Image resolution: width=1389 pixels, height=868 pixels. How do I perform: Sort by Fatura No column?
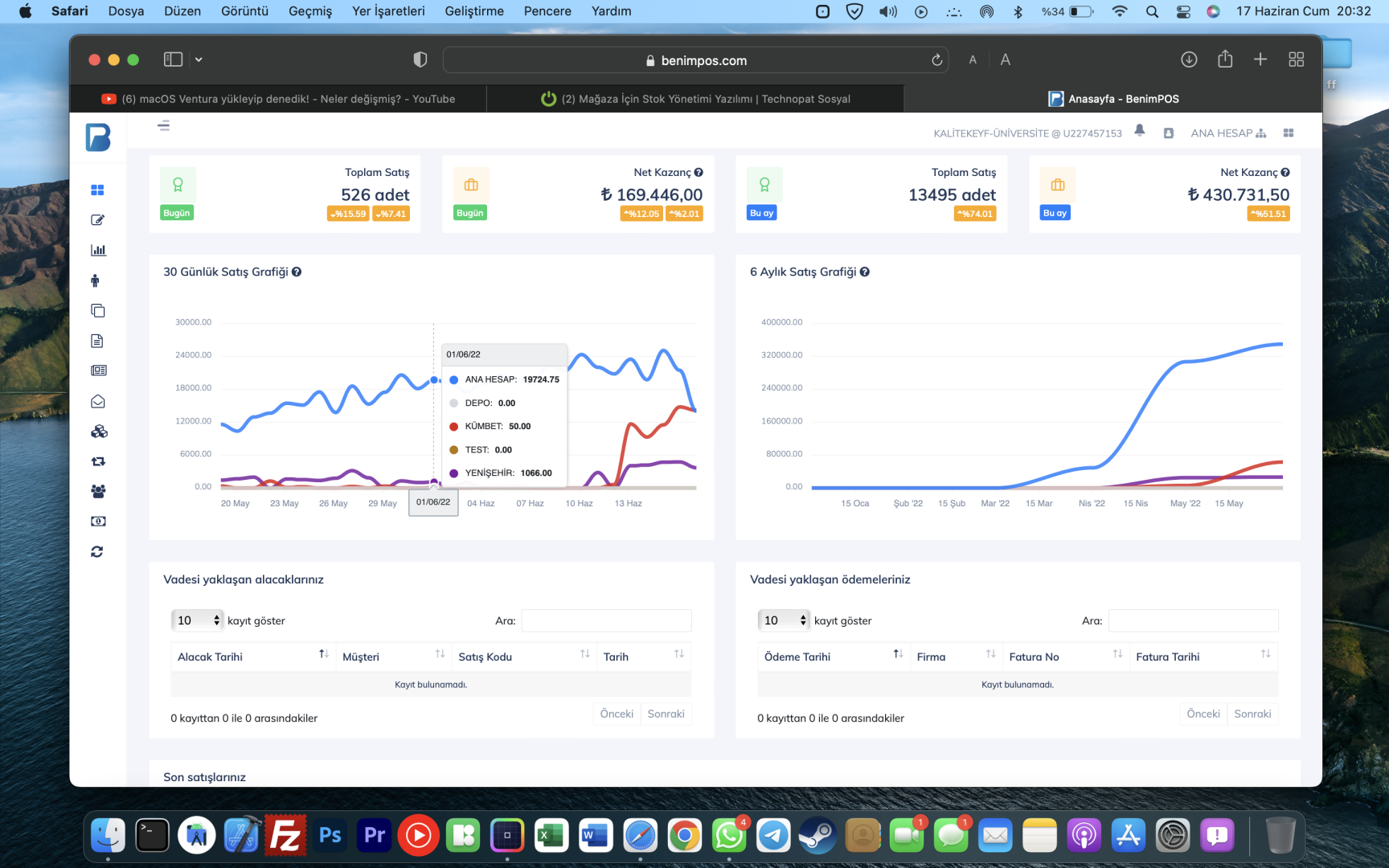point(1066,657)
